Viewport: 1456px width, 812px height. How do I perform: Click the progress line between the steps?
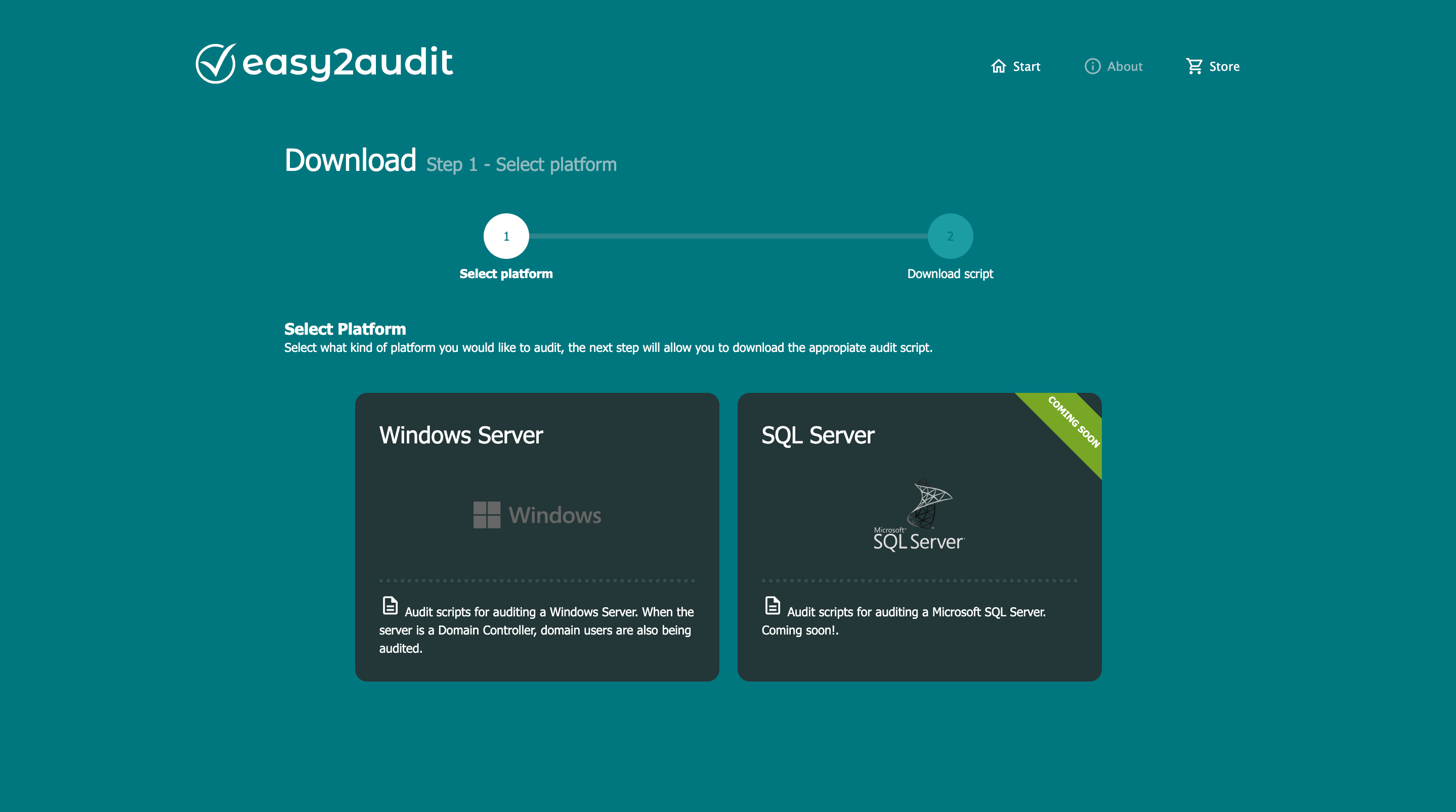click(x=728, y=236)
